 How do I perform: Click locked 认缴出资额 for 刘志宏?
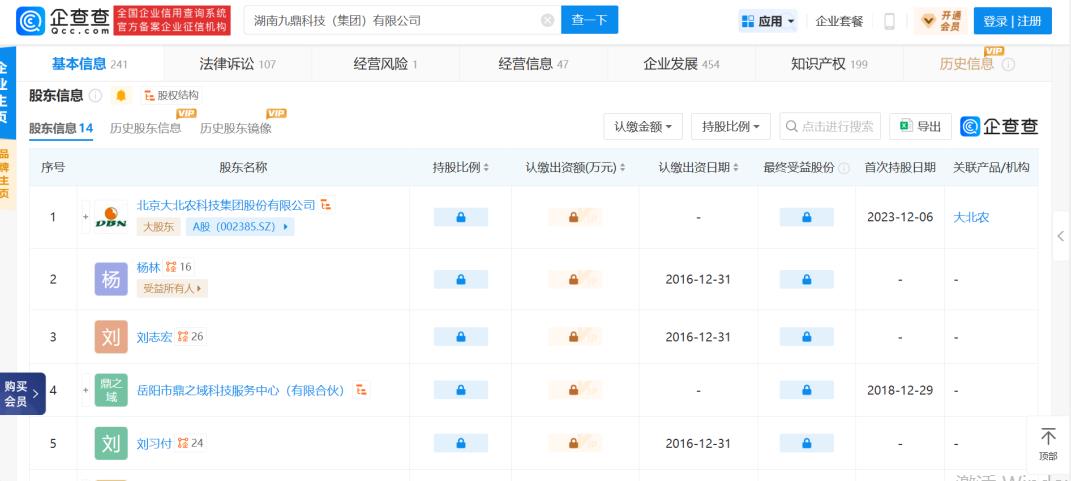(x=575, y=337)
